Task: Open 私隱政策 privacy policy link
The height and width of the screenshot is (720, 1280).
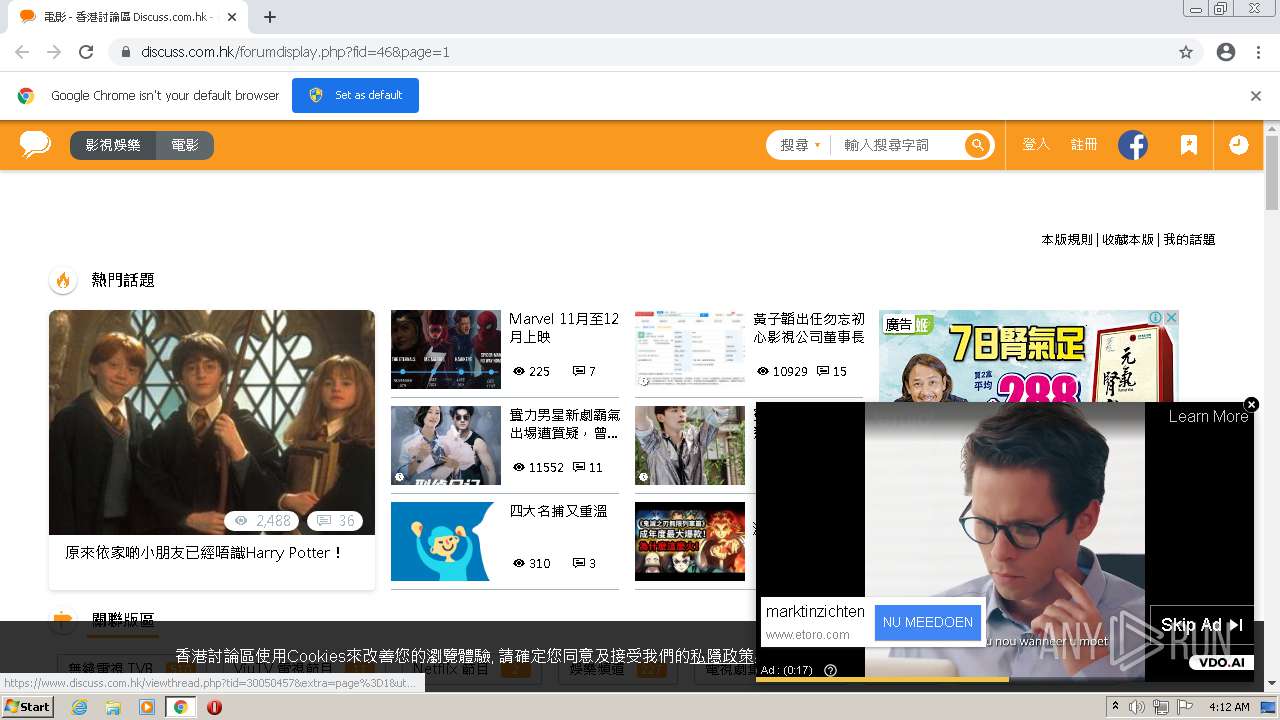Action: click(x=722, y=656)
